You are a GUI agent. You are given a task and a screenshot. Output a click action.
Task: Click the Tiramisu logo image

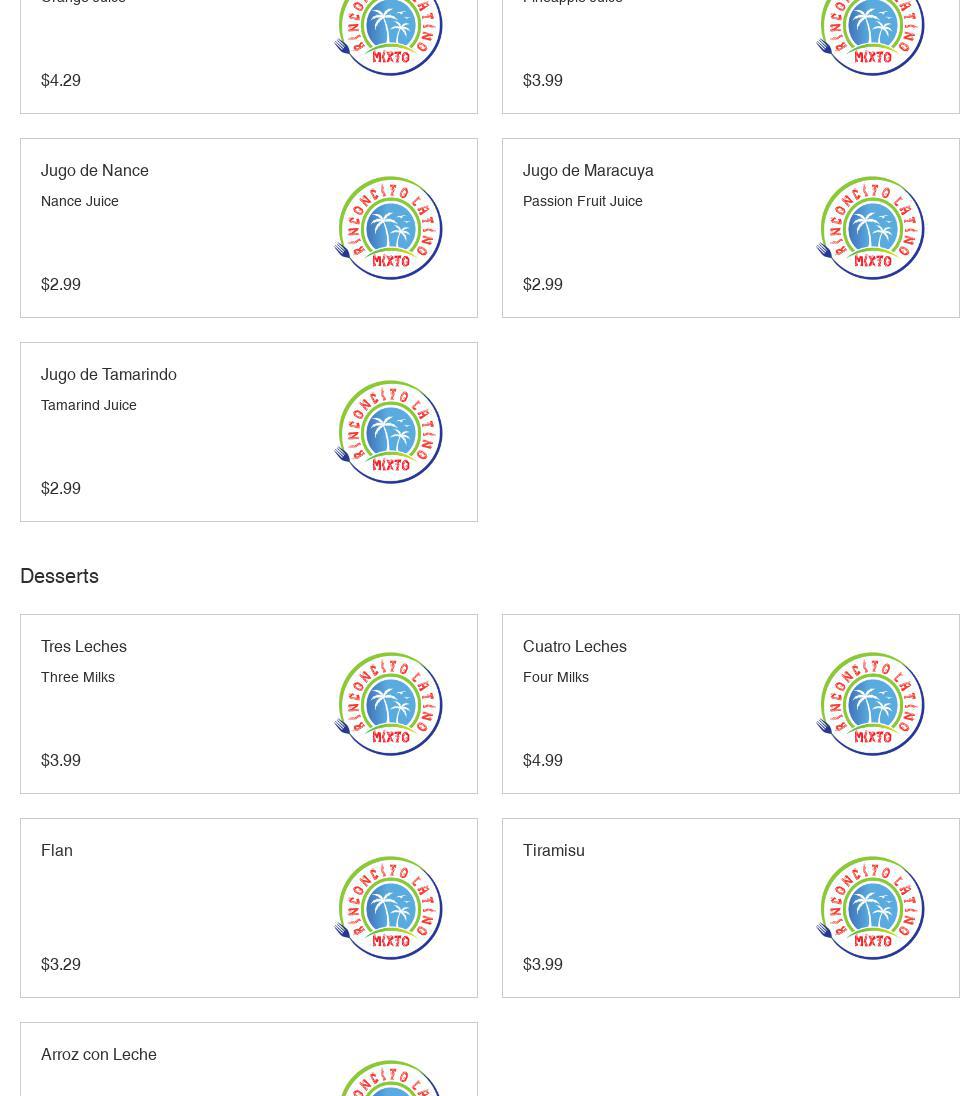point(870,908)
